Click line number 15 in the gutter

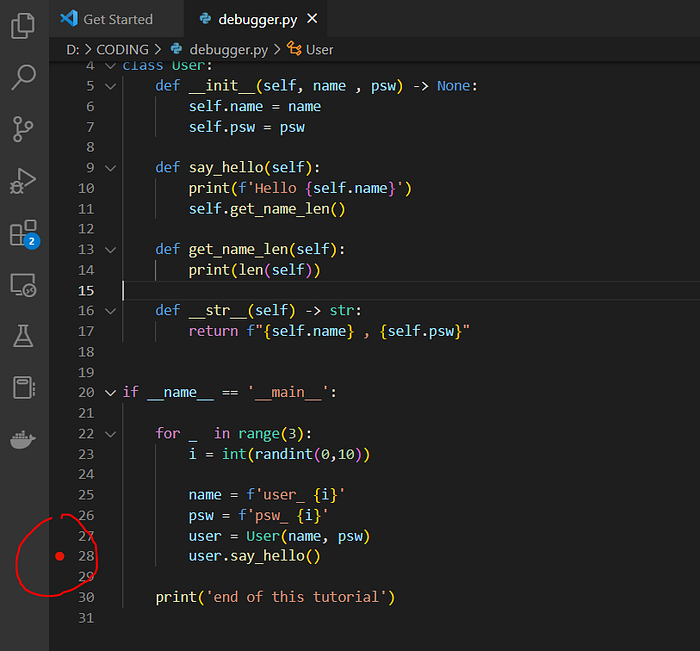(x=86, y=291)
